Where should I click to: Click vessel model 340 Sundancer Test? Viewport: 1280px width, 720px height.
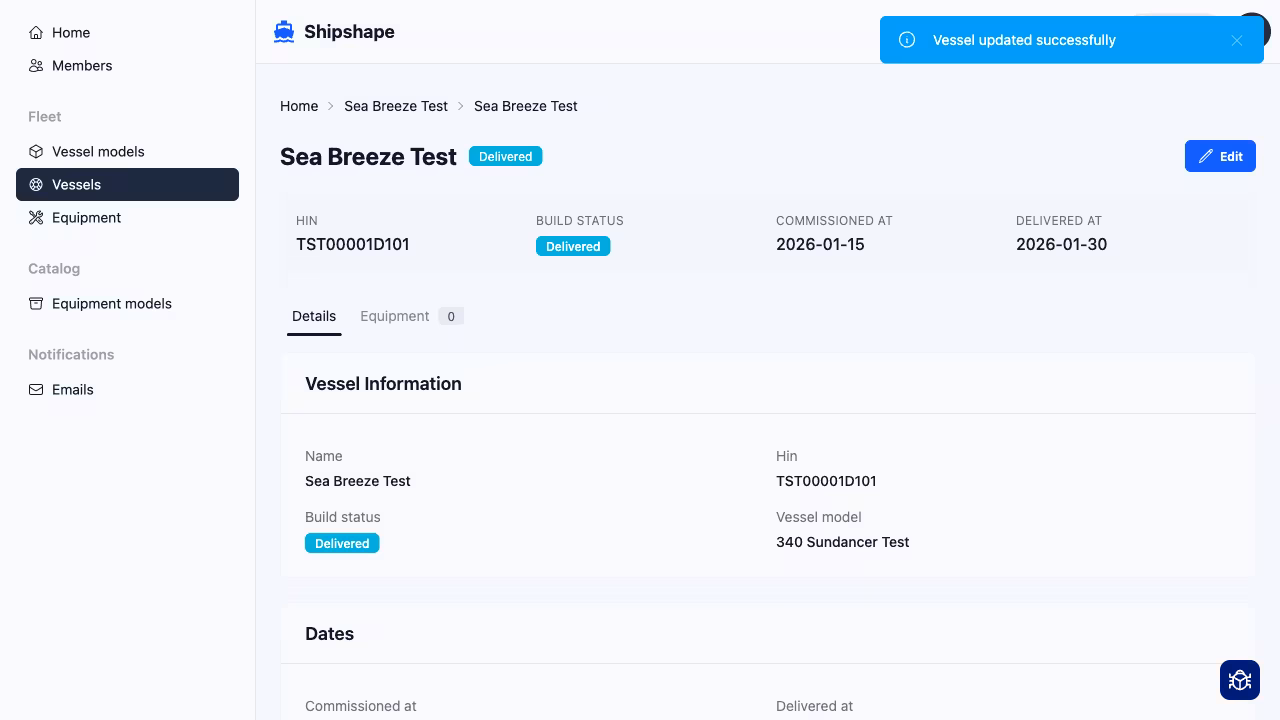click(x=843, y=542)
